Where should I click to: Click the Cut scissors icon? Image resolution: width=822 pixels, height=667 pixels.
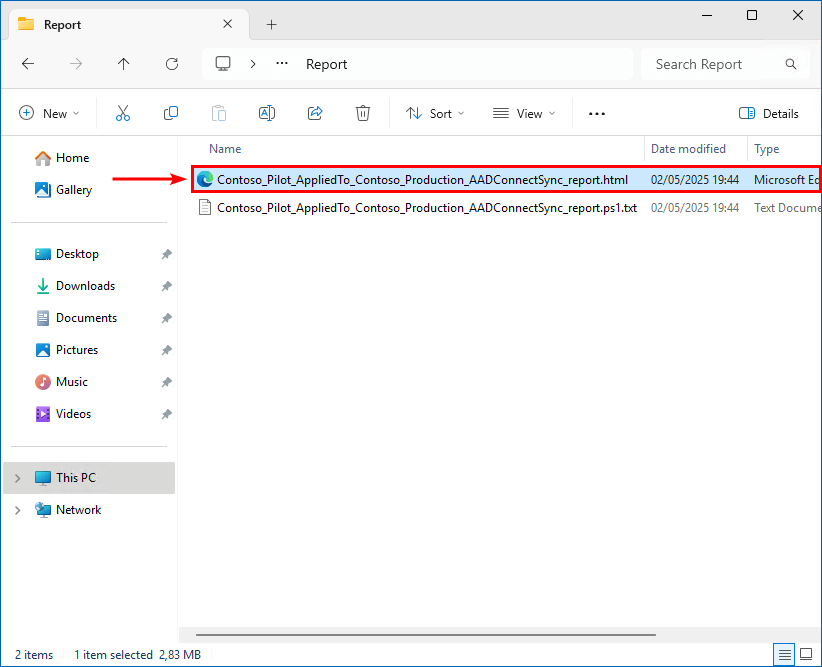click(123, 114)
